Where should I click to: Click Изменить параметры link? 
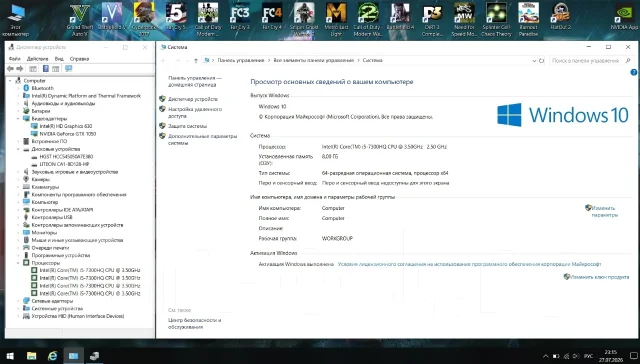604,211
